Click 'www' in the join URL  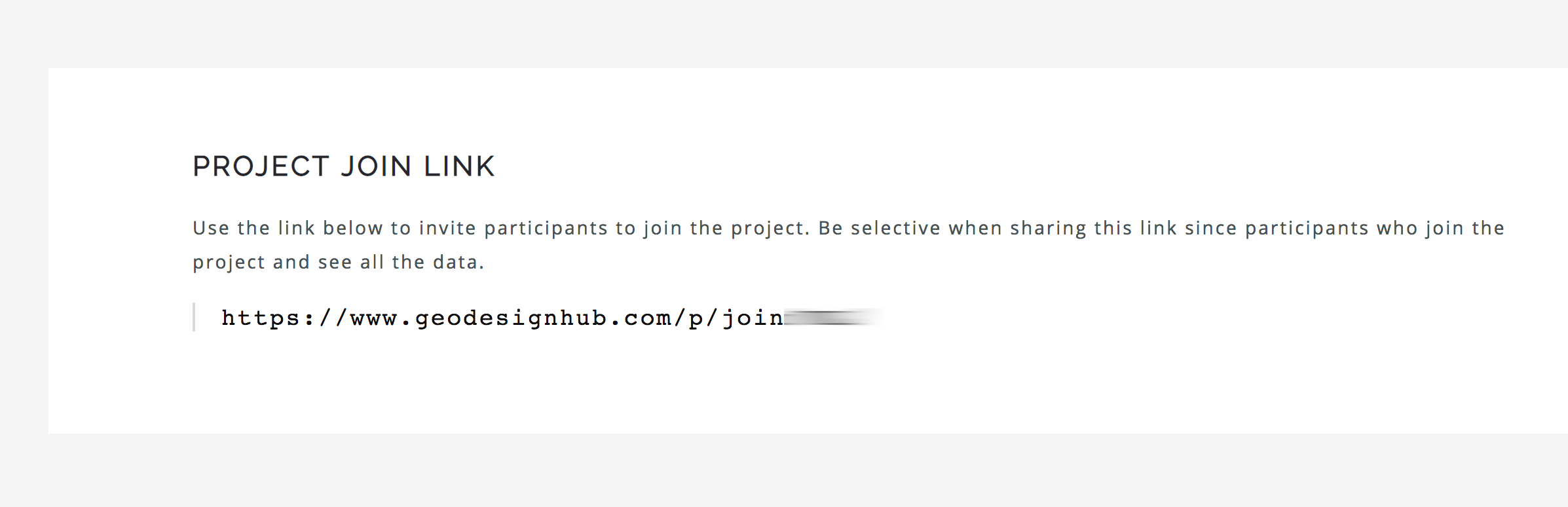tap(373, 319)
